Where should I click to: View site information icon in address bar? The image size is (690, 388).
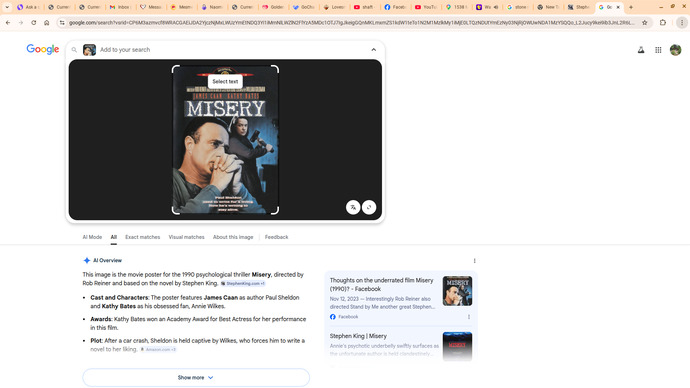click(62, 22)
